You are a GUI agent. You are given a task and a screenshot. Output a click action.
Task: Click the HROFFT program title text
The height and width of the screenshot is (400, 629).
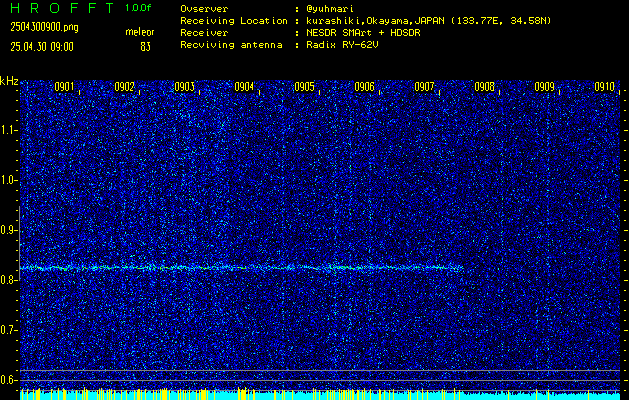(62, 8)
